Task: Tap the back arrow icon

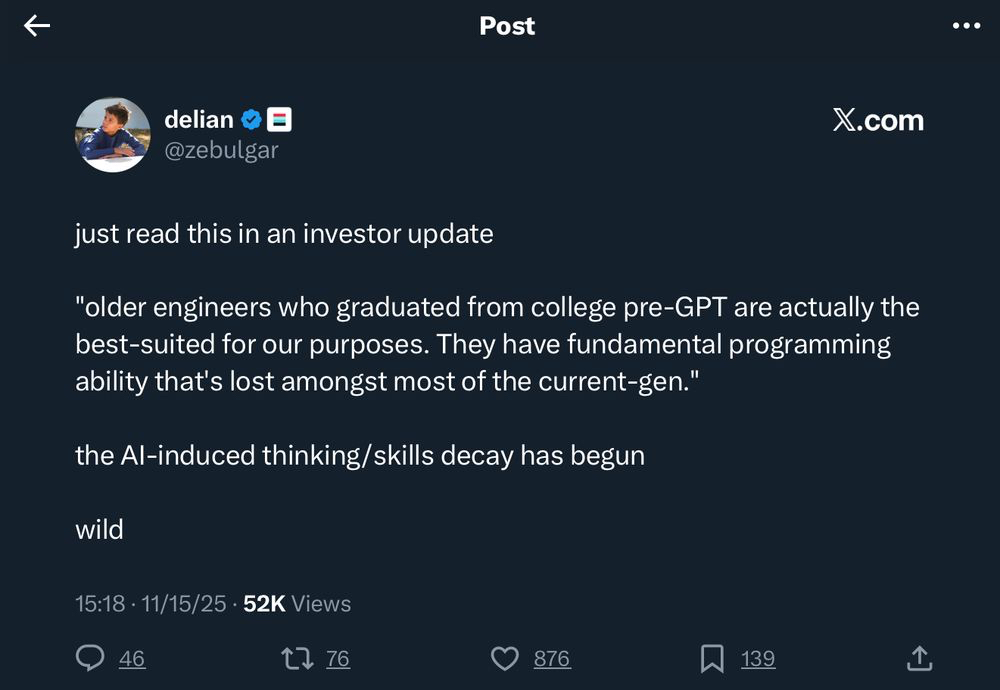Action: tap(37, 27)
